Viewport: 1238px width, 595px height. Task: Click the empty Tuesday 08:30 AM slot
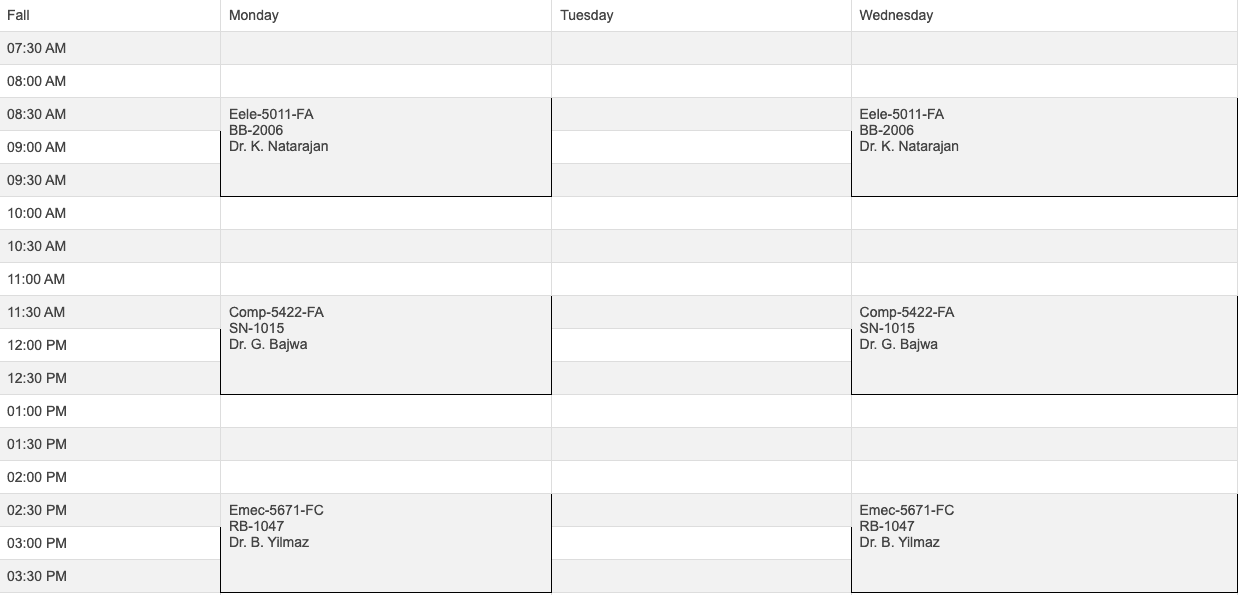click(x=701, y=114)
